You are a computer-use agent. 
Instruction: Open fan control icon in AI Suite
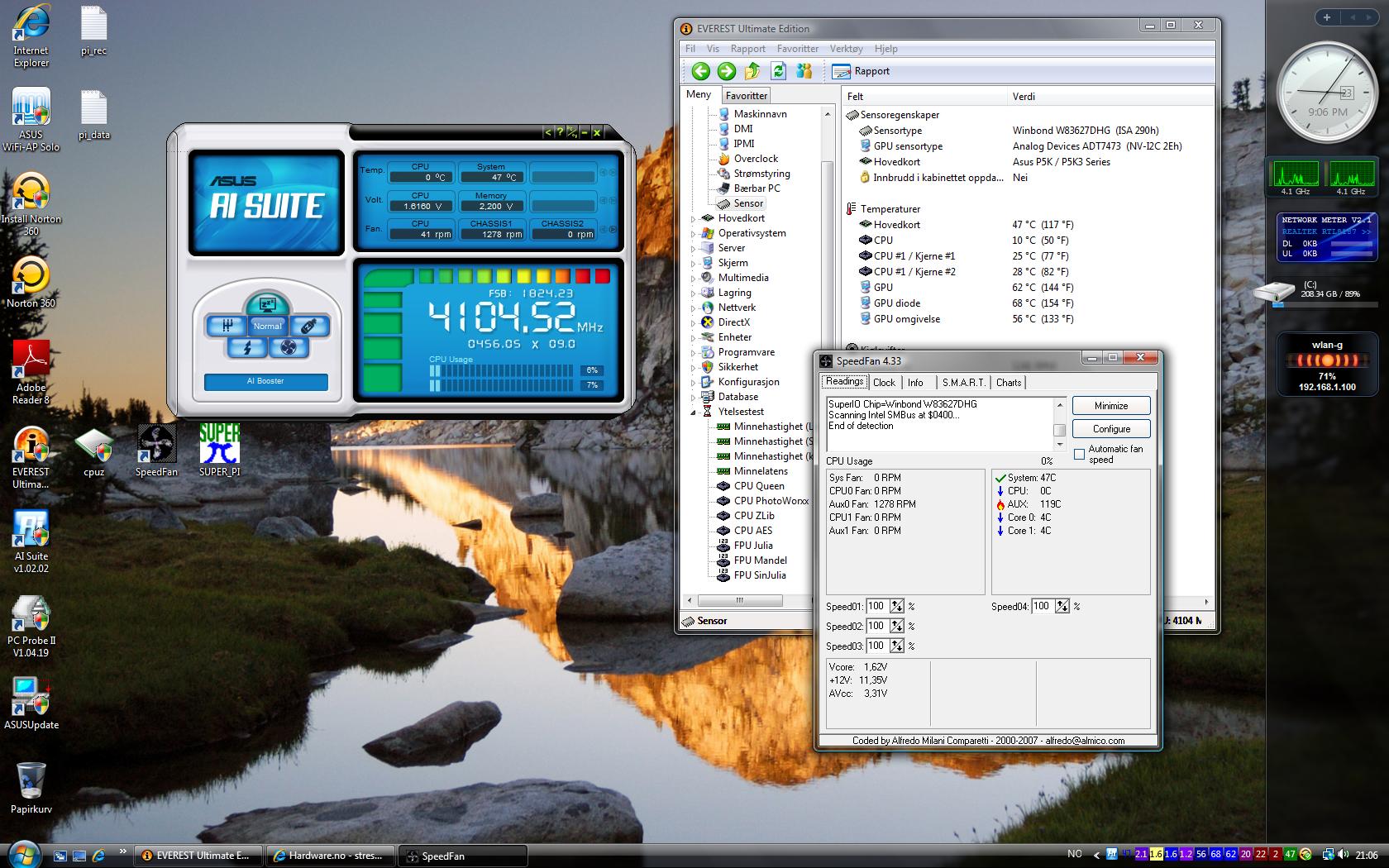[288, 347]
